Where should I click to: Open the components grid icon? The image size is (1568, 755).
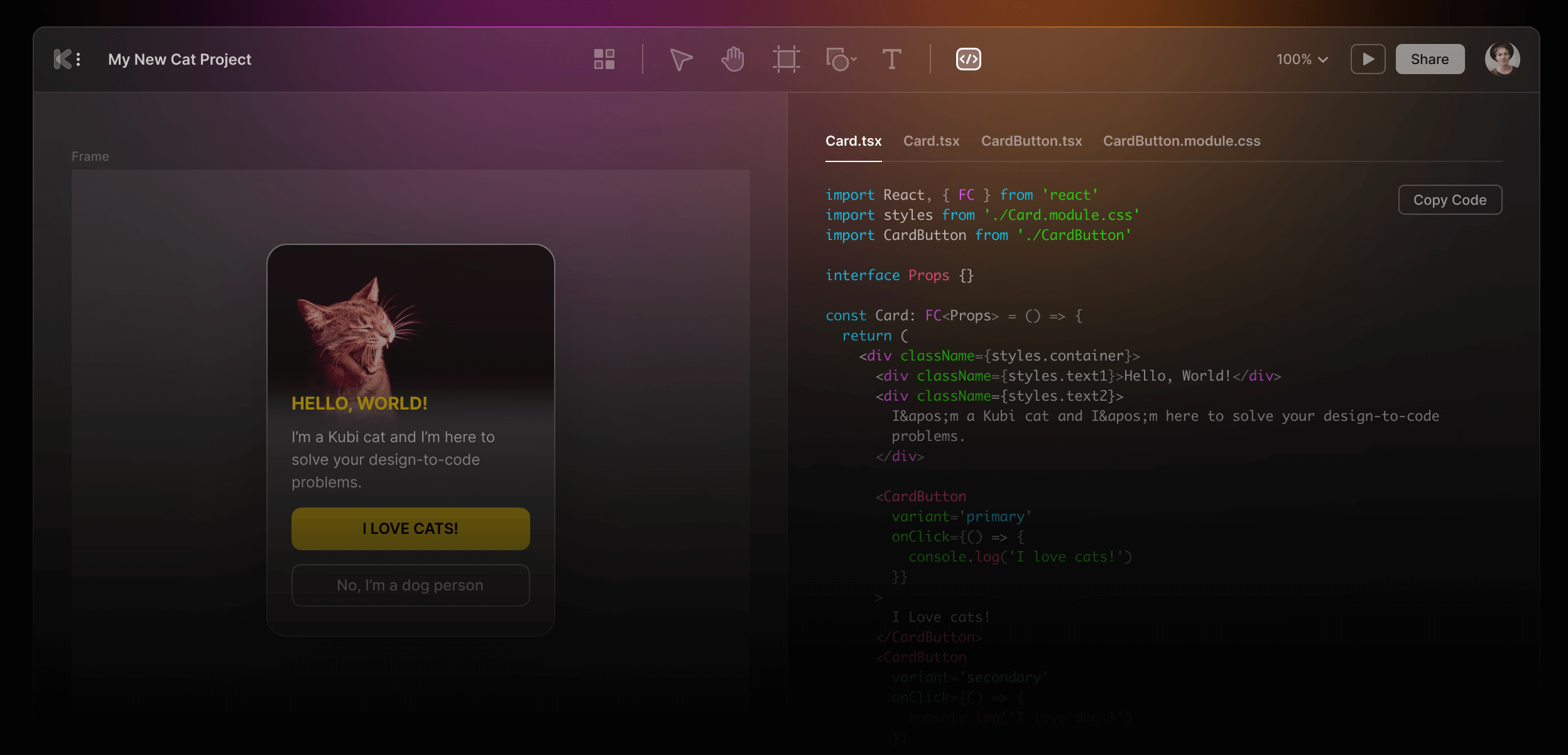(x=604, y=59)
